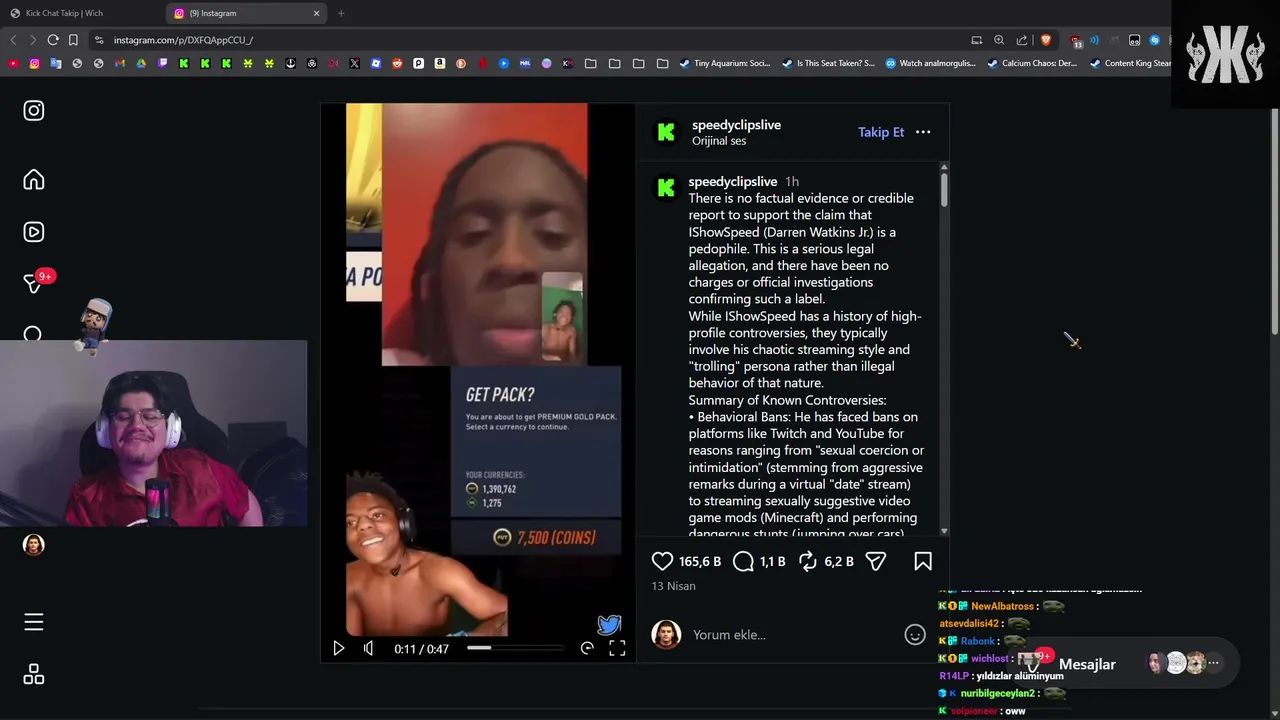
Task: Open video playback settings icon
Action: [x=587, y=648]
